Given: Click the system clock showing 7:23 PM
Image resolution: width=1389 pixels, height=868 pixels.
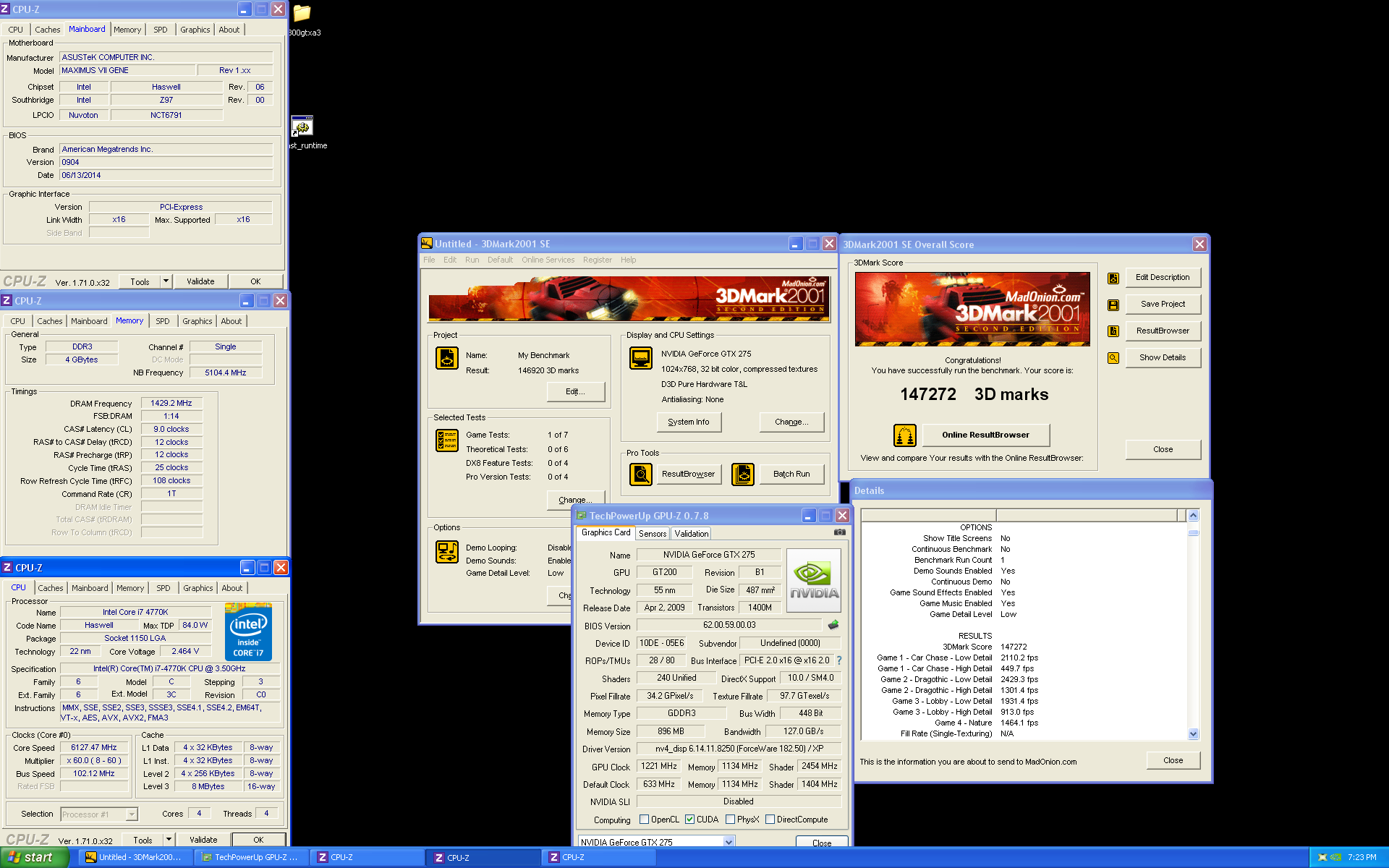Looking at the screenshot, I should click(x=1362, y=857).
